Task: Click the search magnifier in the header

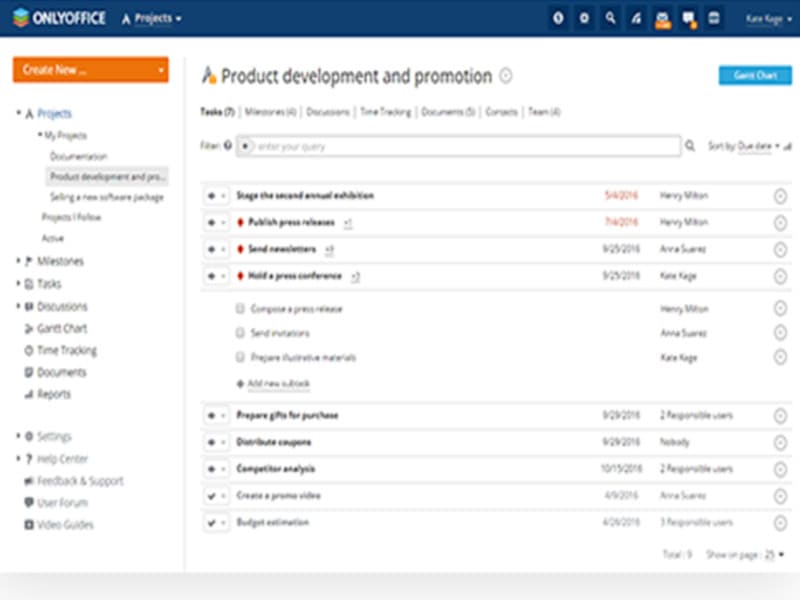Action: click(611, 17)
